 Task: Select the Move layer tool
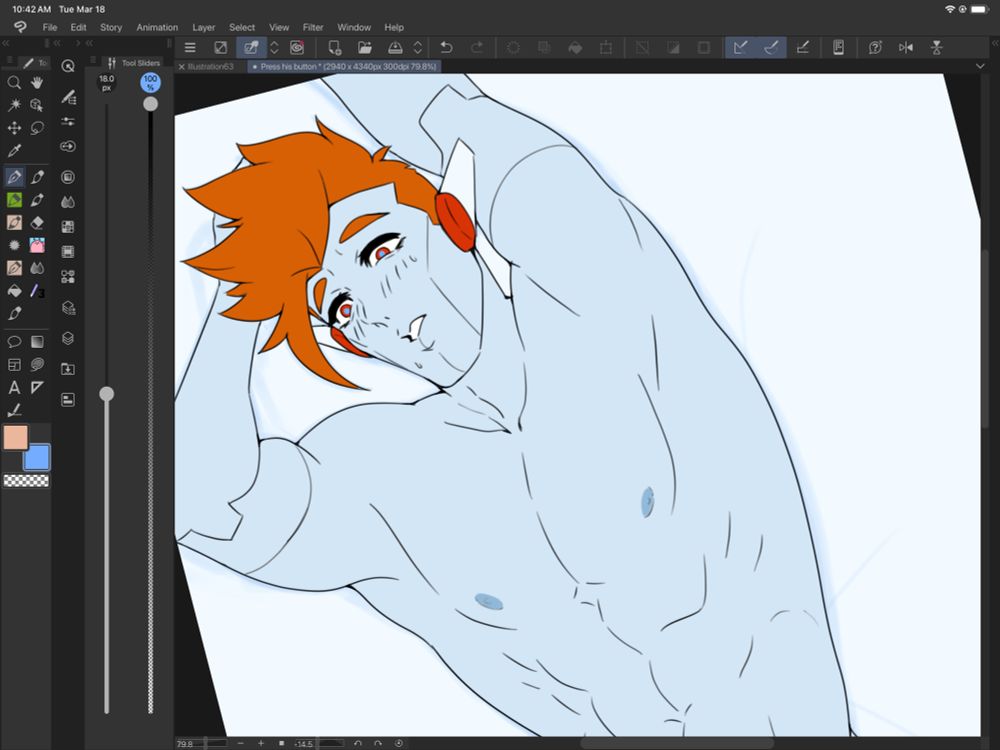[x=14, y=128]
